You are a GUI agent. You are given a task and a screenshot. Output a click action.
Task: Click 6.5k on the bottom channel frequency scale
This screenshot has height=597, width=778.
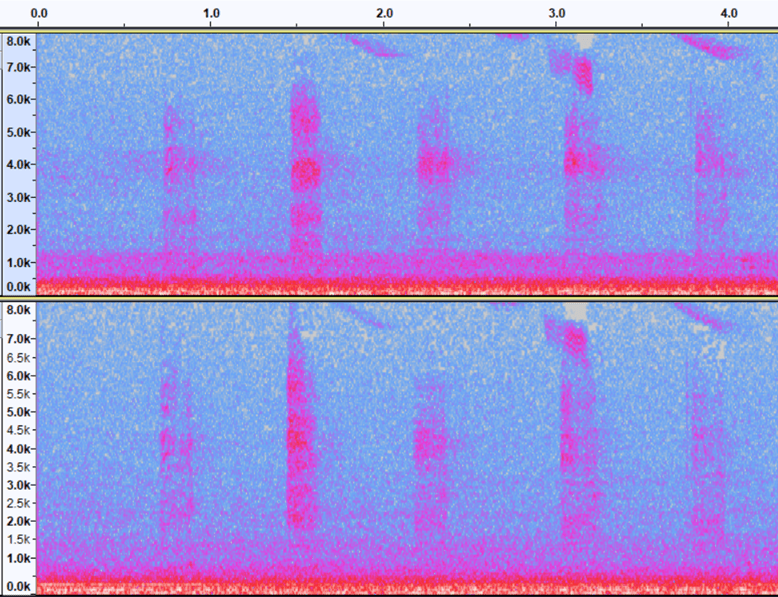pos(19,357)
